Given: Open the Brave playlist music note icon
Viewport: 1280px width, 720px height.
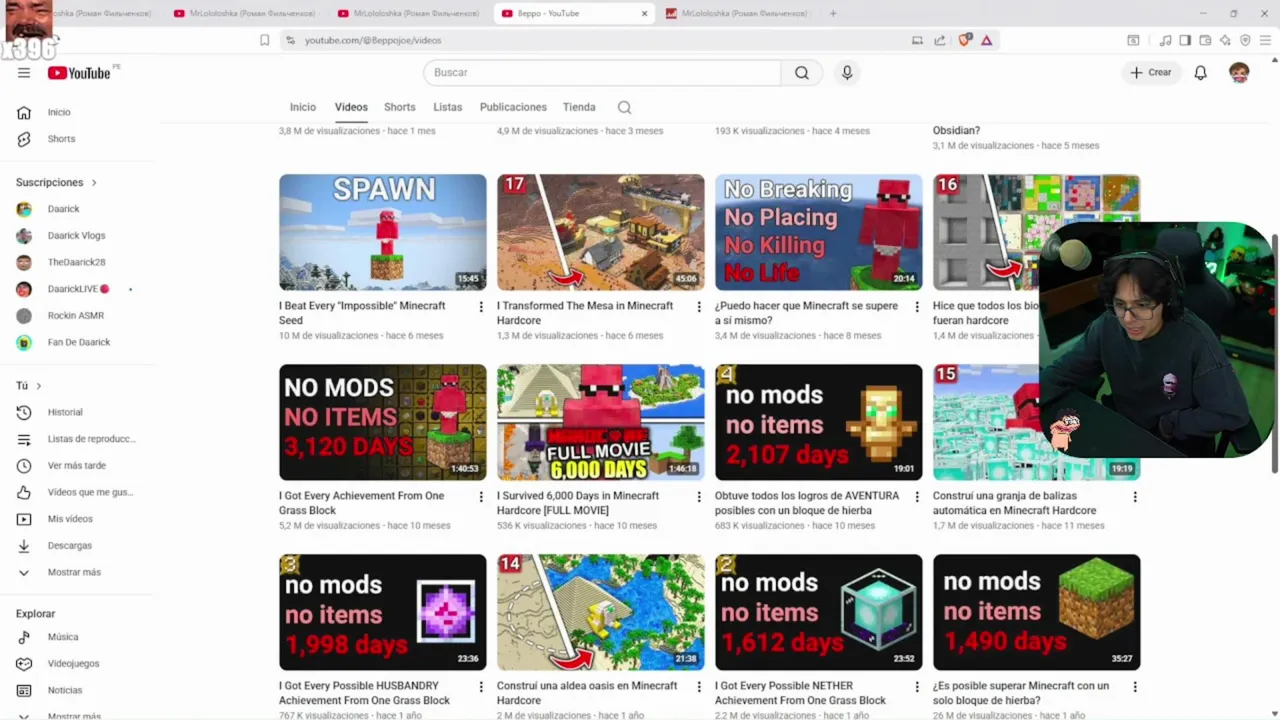Looking at the screenshot, I should tap(1165, 40).
